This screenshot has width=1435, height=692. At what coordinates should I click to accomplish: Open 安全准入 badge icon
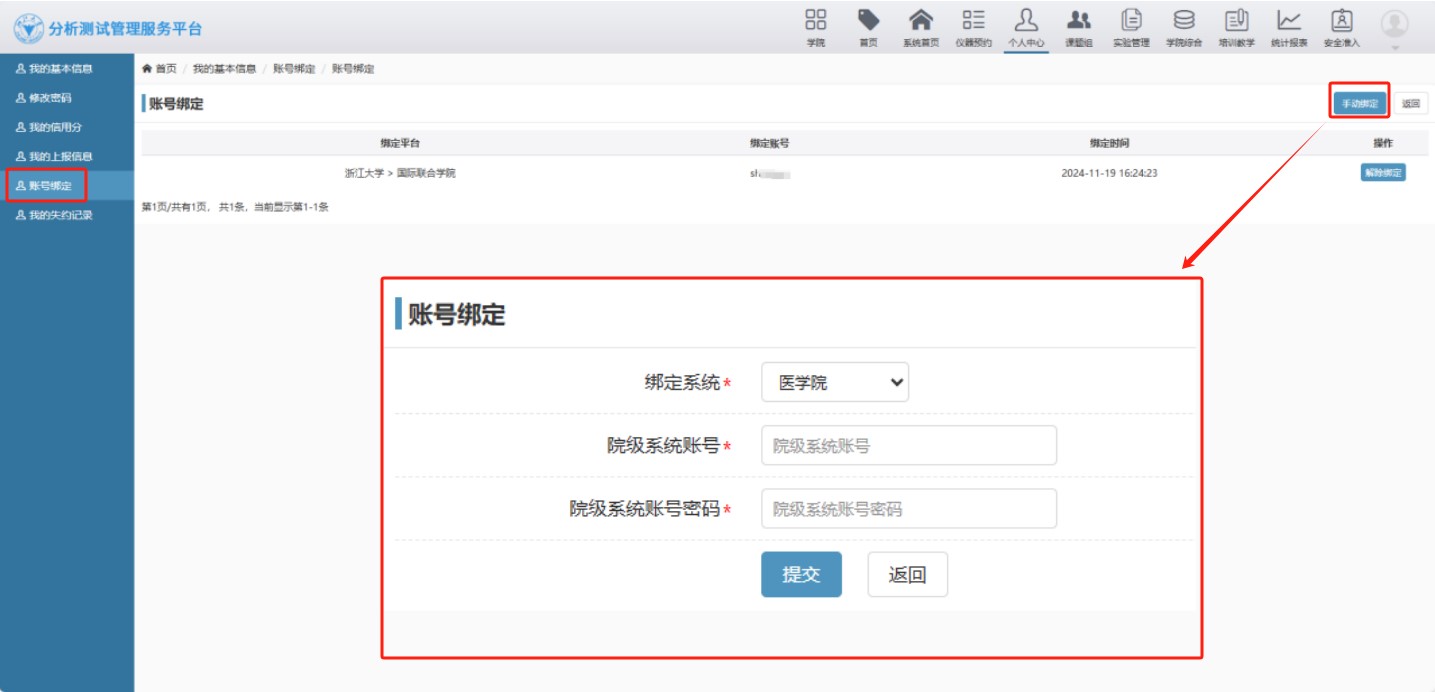[1341, 21]
